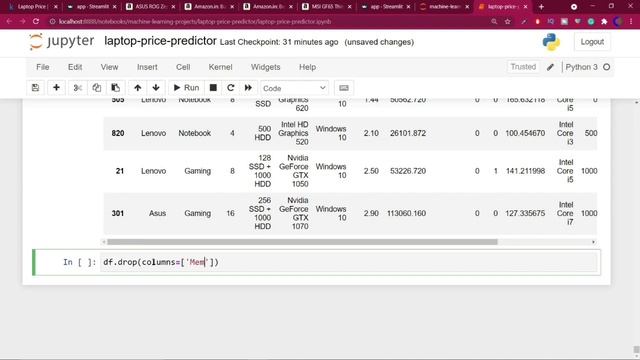Click the pencil edit-mode icon
Image resolution: width=640 pixels, height=360 pixels.
(x=550, y=67)
